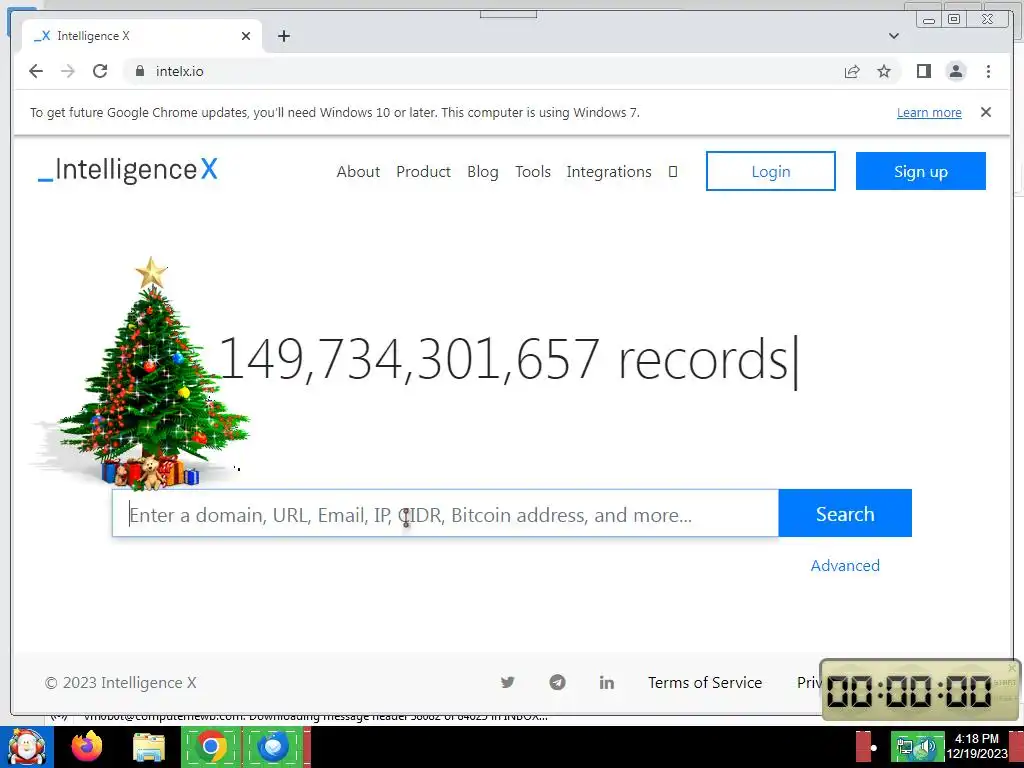This screenshot has width=1024, height=768.
Task: Open the Chrome side panel icon
Action: pos(923,71)
